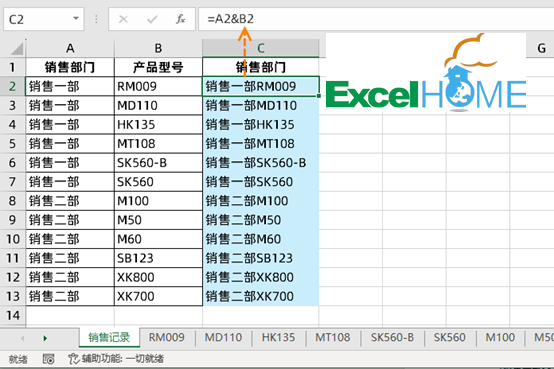Click cell B1 header 产品型号

click(158, 67)
